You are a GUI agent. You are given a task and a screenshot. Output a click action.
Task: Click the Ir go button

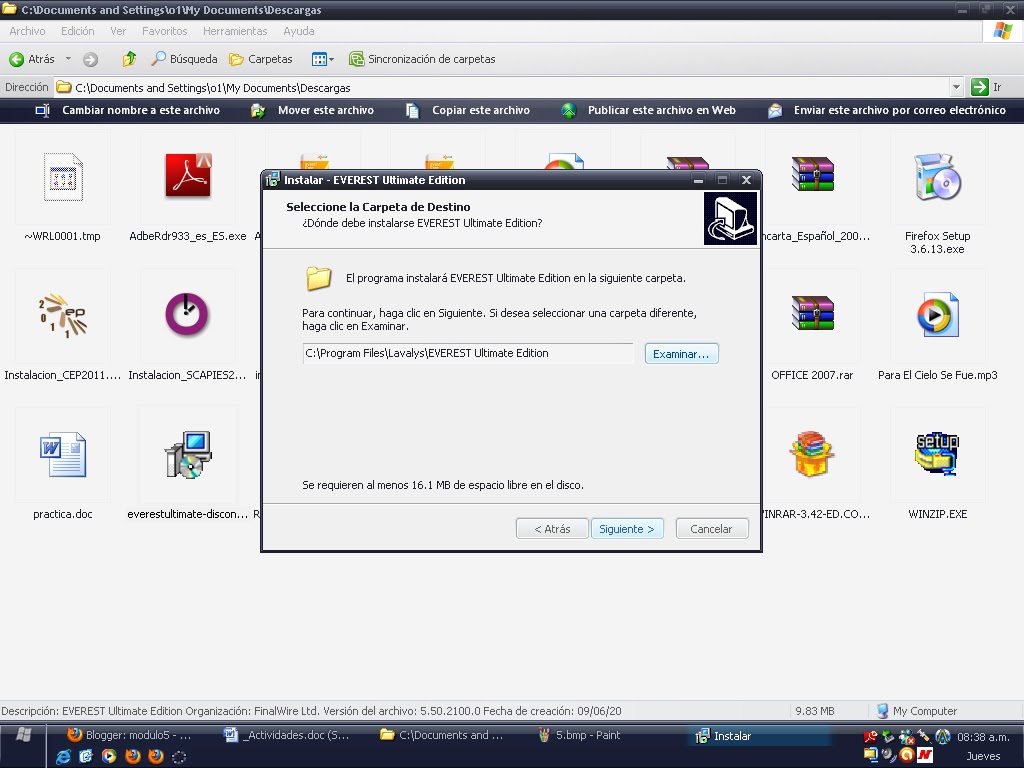[x=987, y=87]
